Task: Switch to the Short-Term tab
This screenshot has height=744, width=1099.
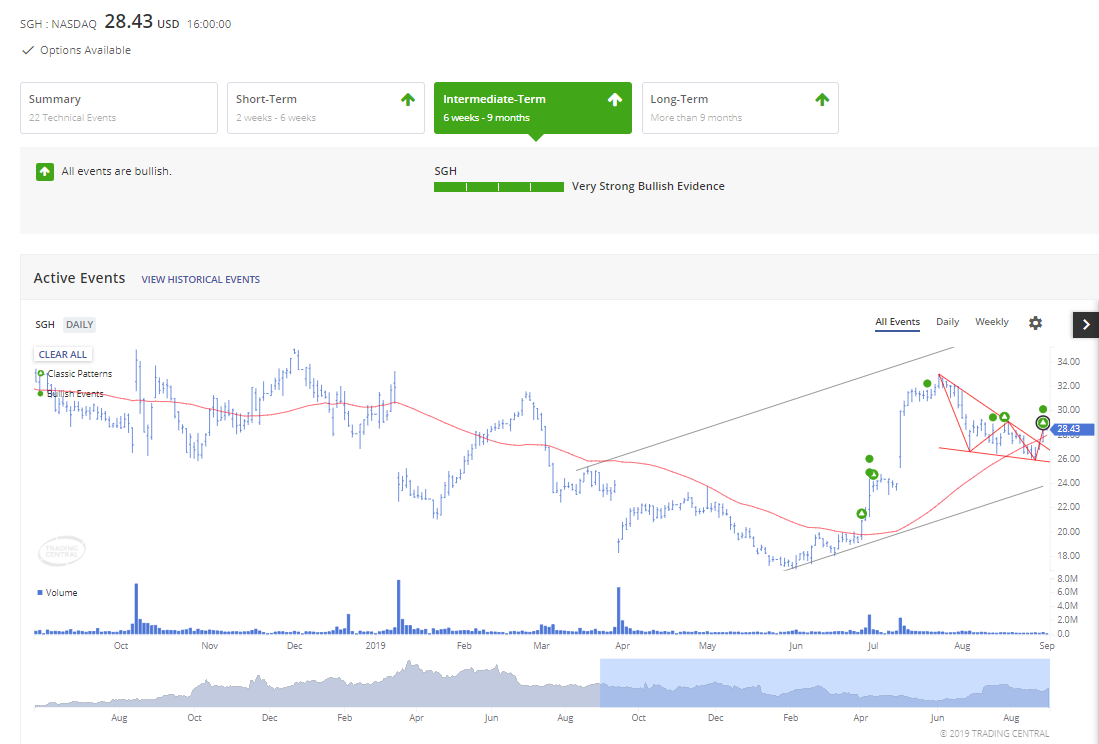Action: [x=326, y=108]
